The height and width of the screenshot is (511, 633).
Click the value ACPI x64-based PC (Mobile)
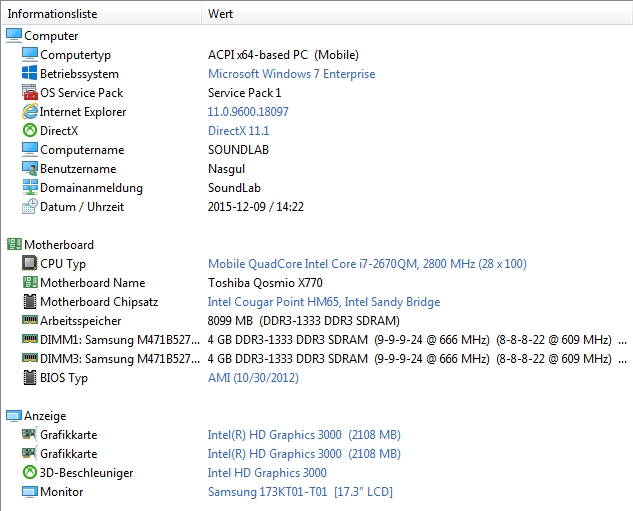coord(283,55)
